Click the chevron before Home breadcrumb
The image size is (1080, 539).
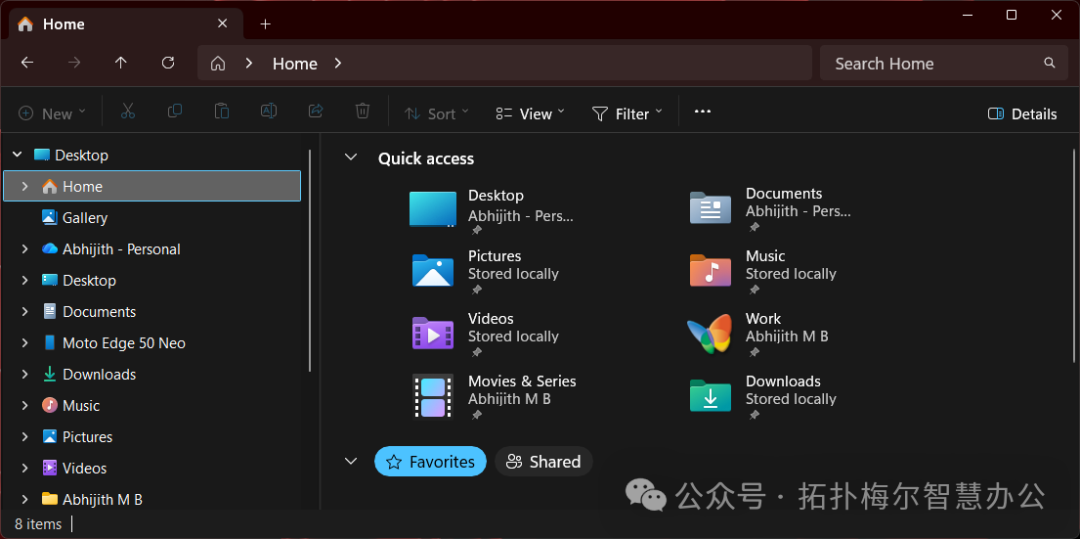[249, 63]
